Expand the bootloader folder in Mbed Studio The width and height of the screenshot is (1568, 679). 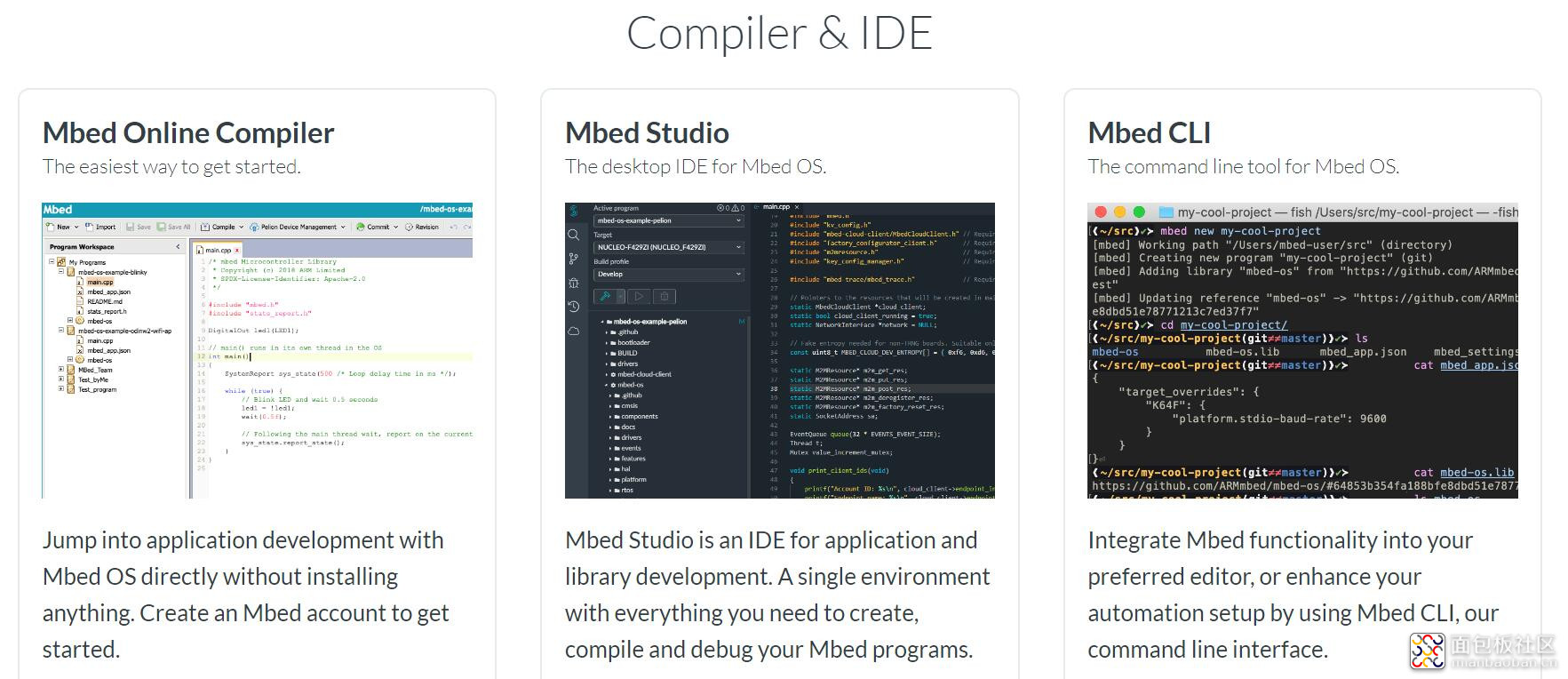pos(607,342)
